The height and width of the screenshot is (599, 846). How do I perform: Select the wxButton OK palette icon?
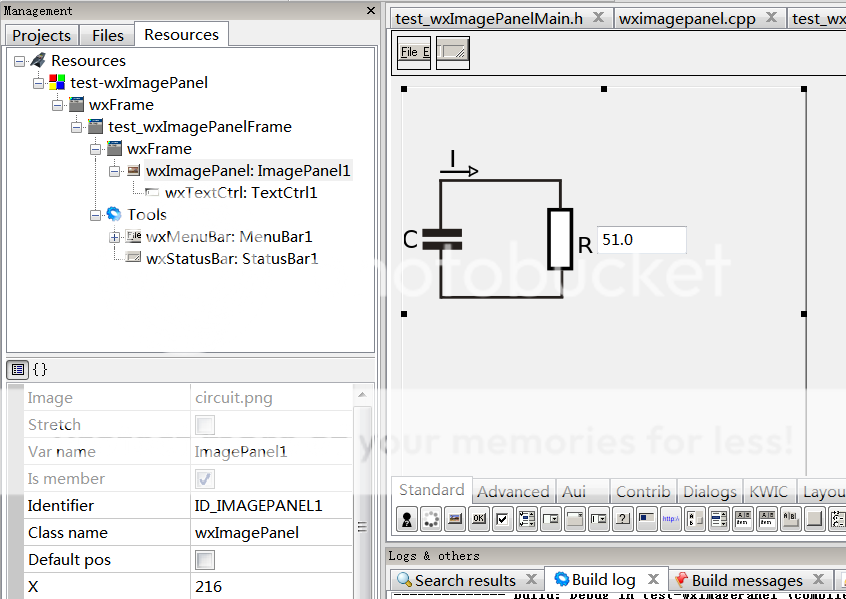[479, 518]
